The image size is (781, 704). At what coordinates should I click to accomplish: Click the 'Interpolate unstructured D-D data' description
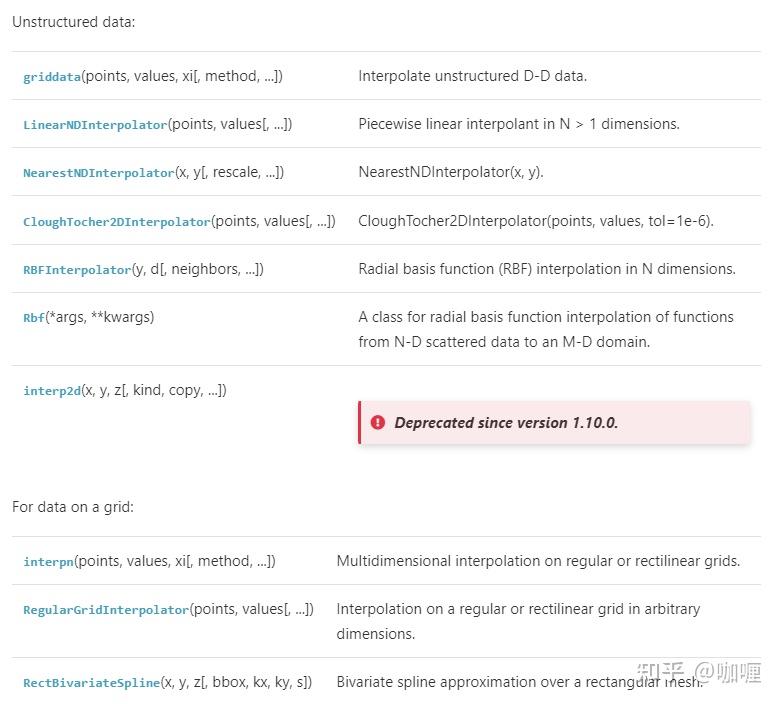point(472,76)
